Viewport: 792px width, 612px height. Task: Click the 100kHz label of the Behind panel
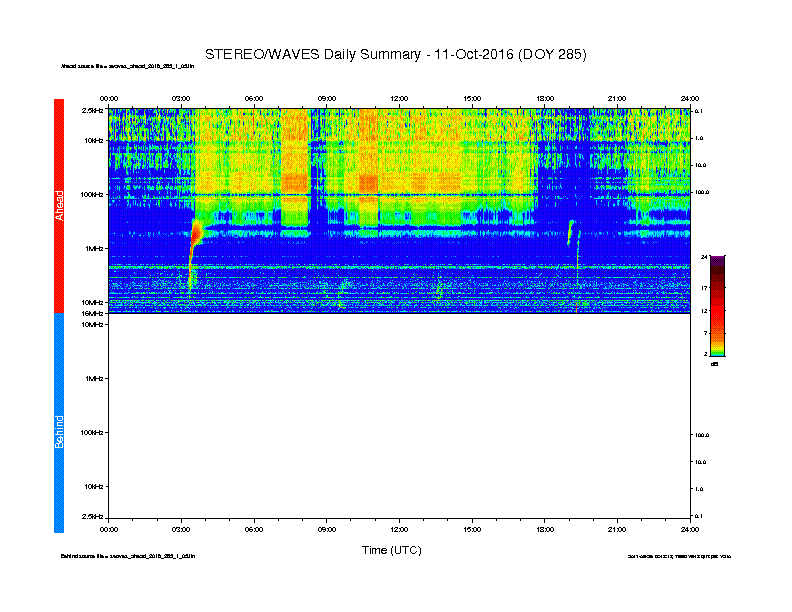point(92,433)
